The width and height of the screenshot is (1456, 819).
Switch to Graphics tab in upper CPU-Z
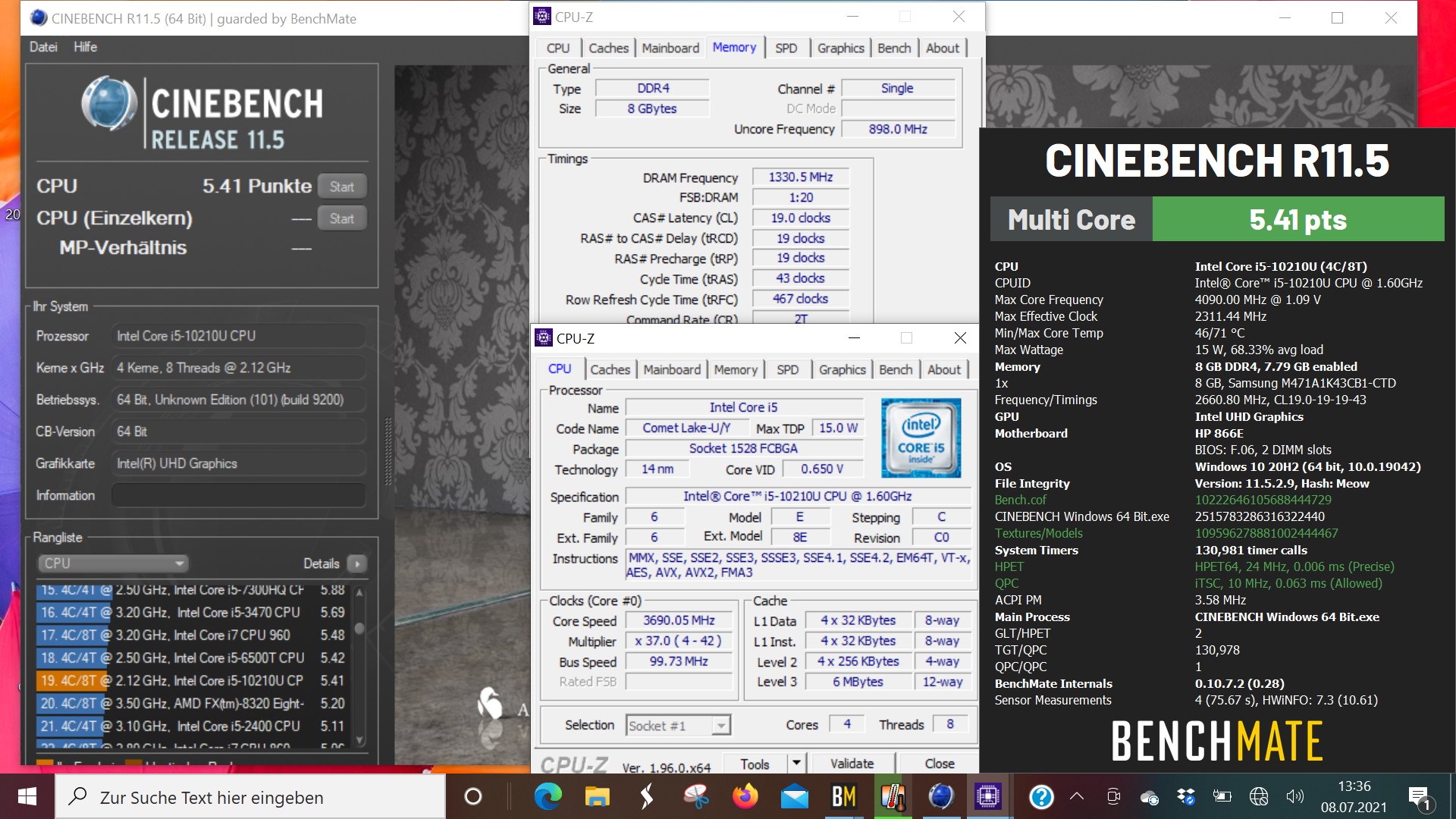tap(840, 48)
